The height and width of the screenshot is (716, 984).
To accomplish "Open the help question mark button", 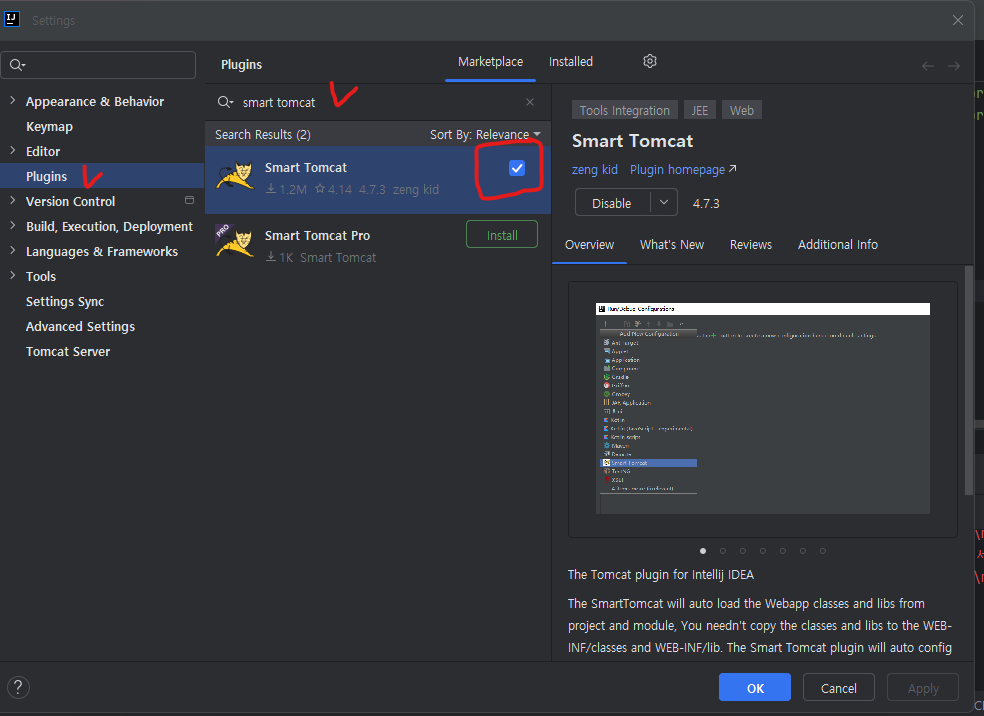I will (x=18, y=687).
